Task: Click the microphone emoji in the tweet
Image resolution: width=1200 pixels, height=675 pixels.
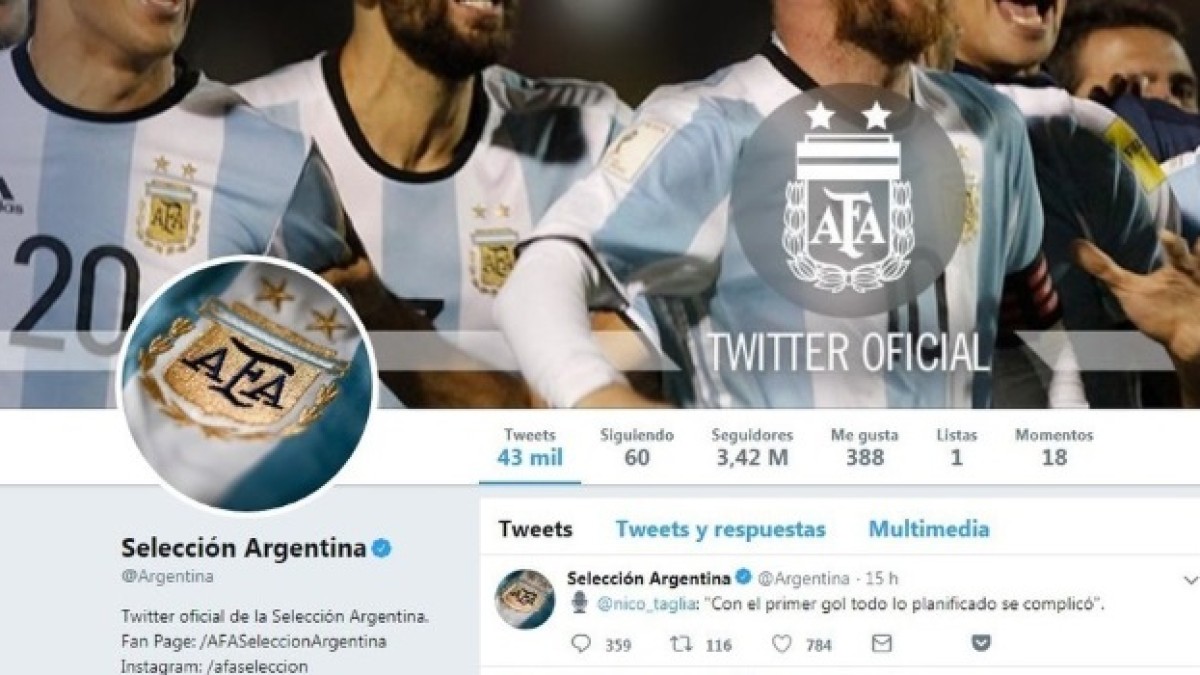Action: coord(580,603)
